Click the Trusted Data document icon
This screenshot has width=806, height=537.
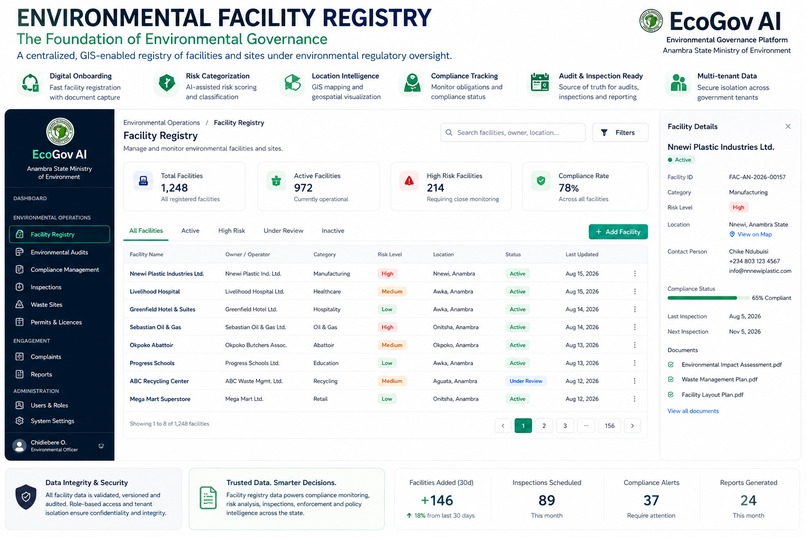pyautogui.click(x=208, y=498)
